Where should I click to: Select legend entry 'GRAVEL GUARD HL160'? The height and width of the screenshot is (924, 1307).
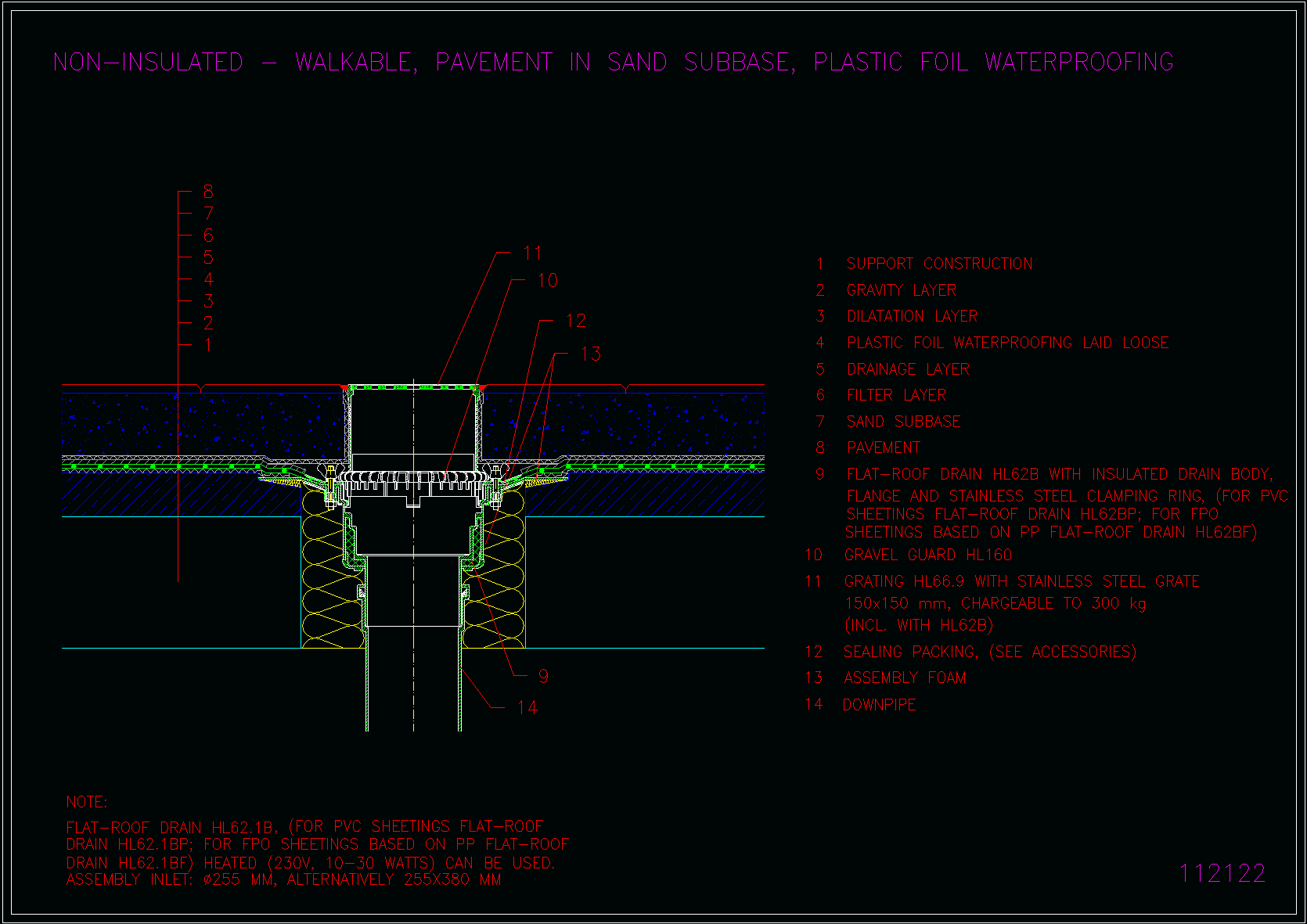pos(927,555)
